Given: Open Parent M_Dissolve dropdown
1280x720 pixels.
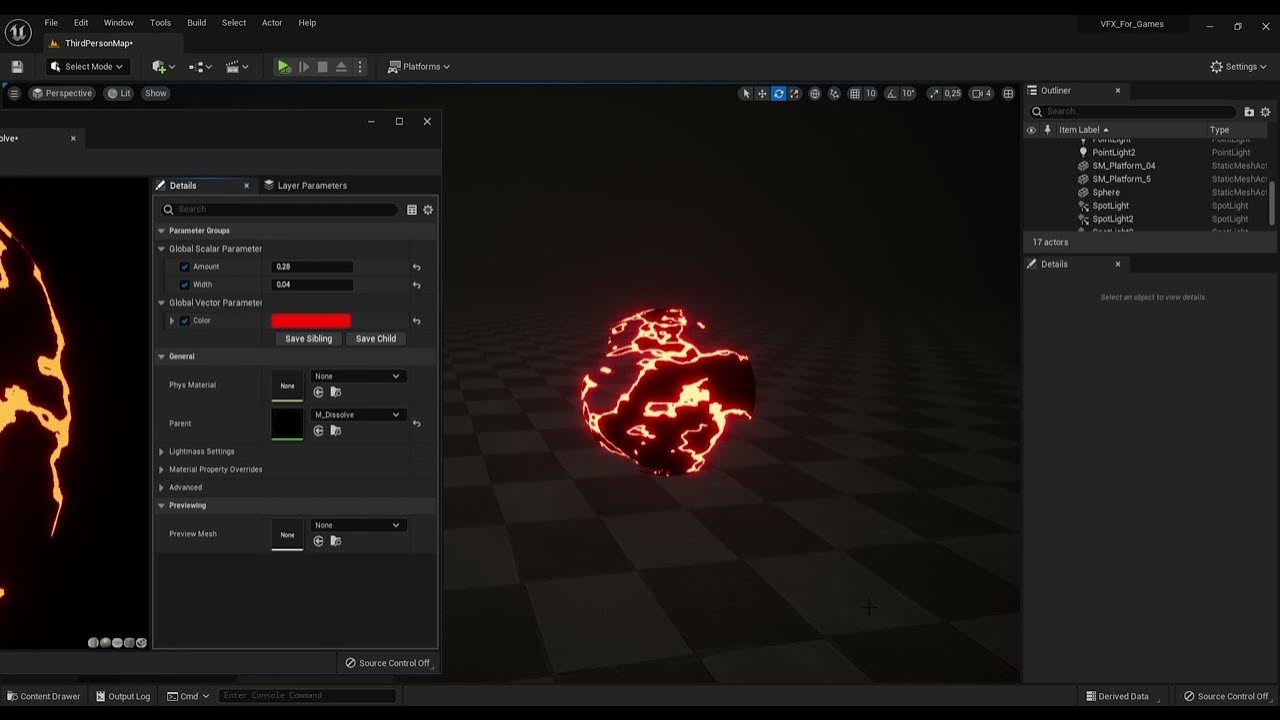Looking at the screenshot, I should [x=358, y=414].
